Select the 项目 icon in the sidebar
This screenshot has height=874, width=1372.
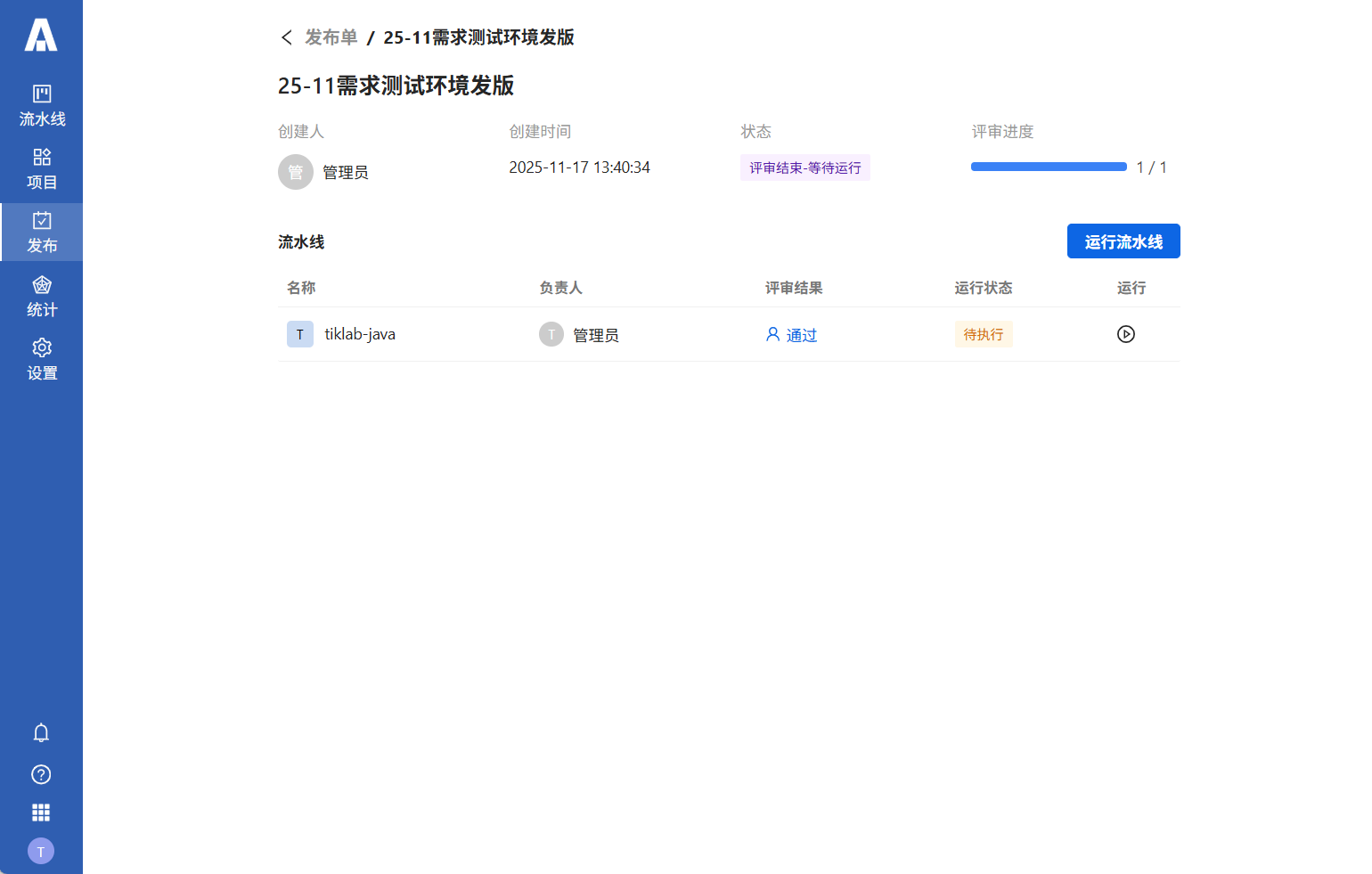[x=41, y=168]
